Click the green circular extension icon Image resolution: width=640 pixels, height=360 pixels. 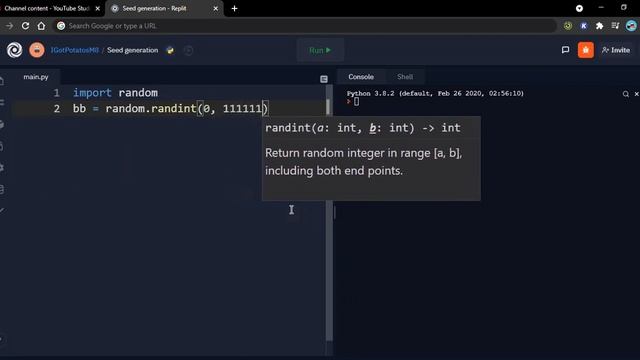[x=568, y=26]
